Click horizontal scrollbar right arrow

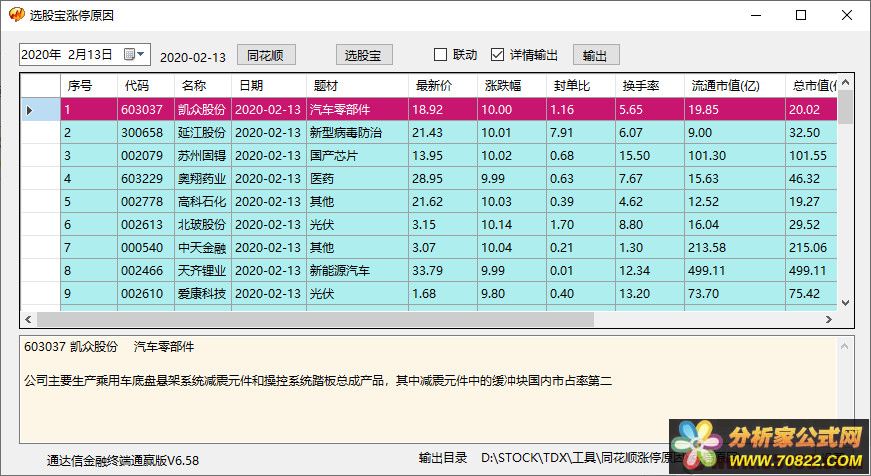pos(829,319)
